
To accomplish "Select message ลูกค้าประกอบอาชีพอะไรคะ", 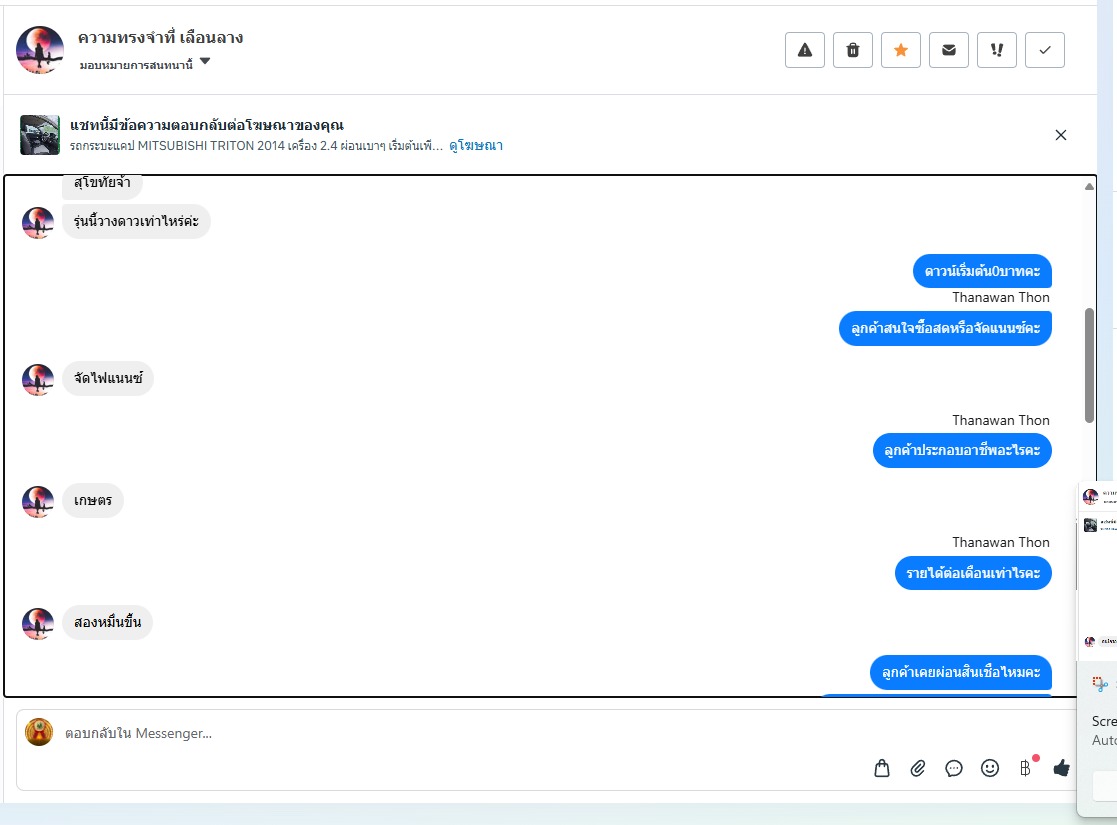I will point(962,450).
